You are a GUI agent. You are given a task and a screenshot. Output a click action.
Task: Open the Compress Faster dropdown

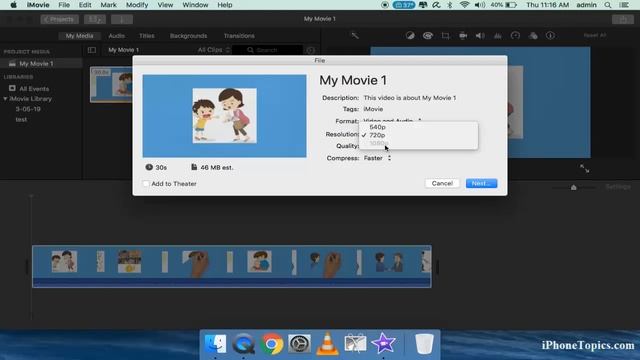pyautogui.click(x=377, y=158)
